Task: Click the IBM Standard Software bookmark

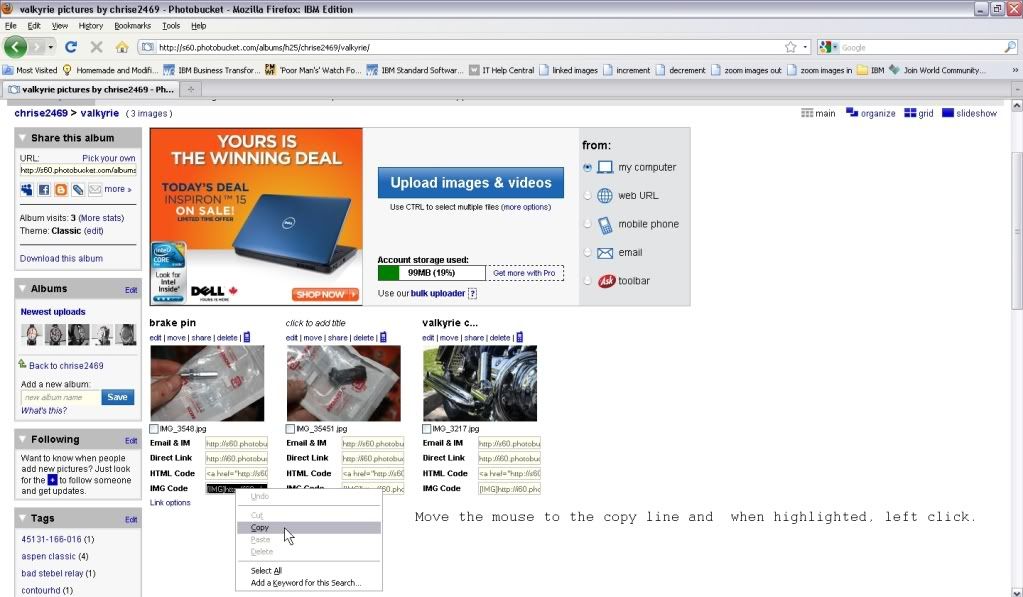Action: tap(415, 70)
